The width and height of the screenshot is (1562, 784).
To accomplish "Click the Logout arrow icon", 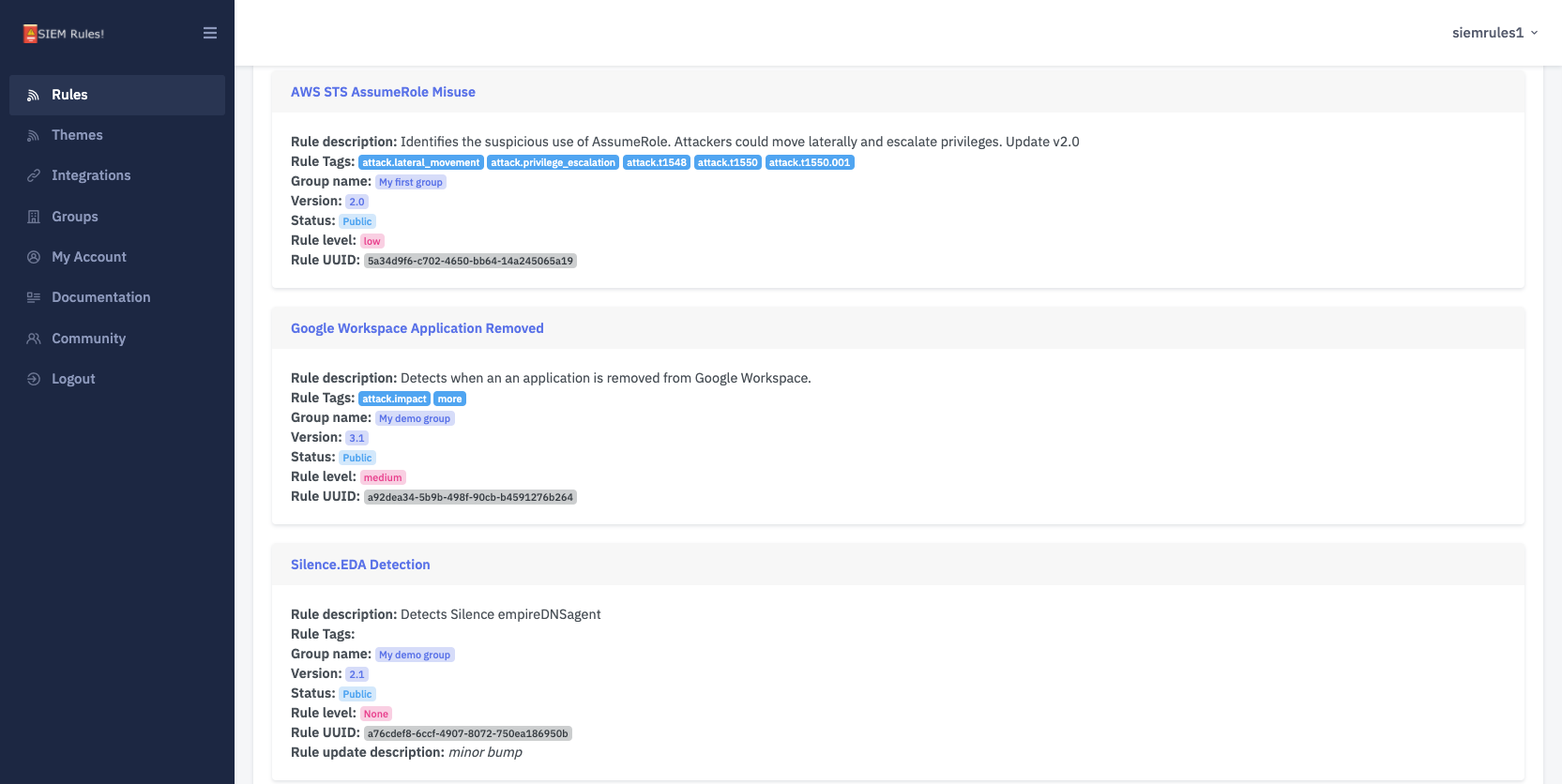I will (33, 379).
